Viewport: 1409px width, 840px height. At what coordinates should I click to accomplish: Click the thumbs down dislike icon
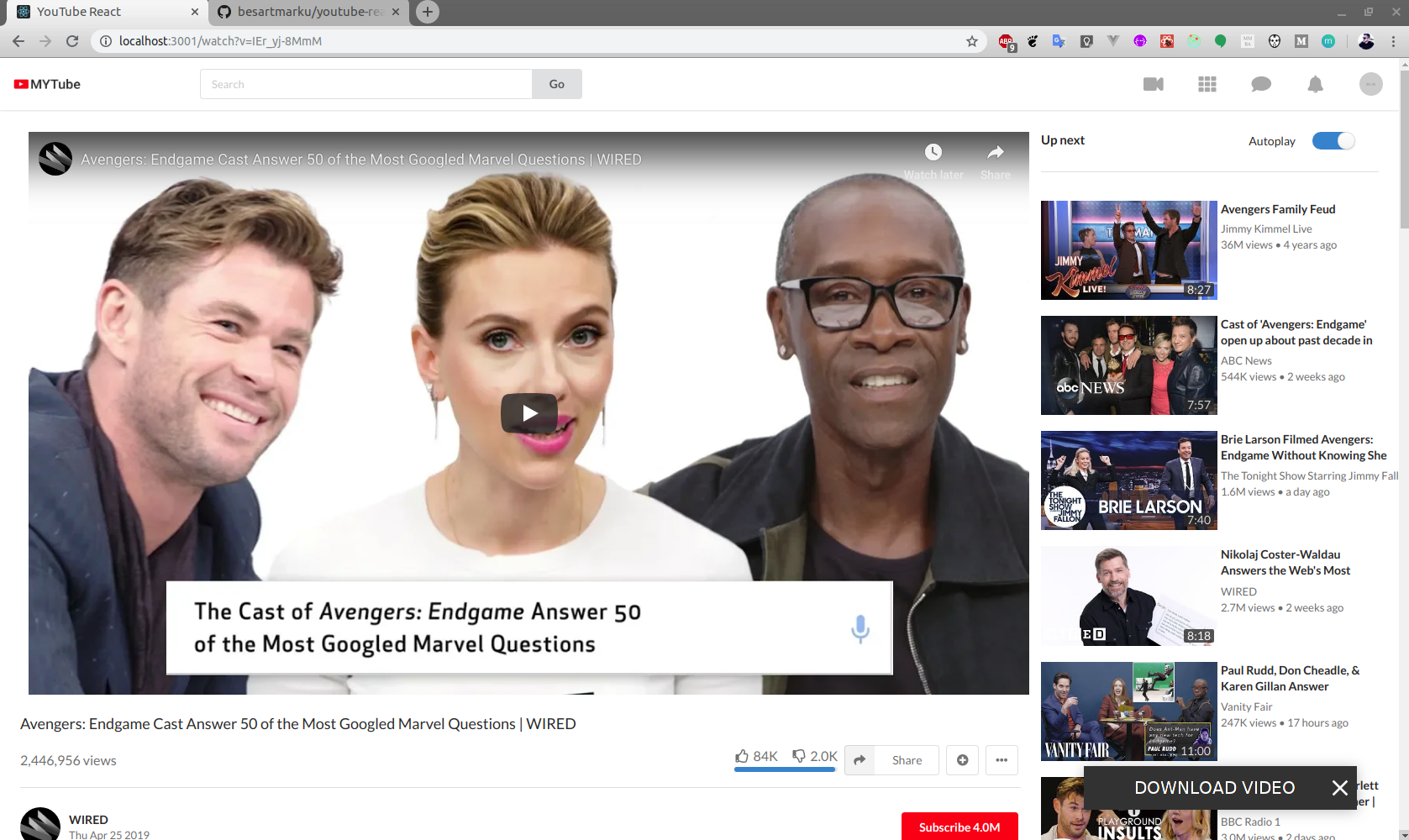pos(799,756)
